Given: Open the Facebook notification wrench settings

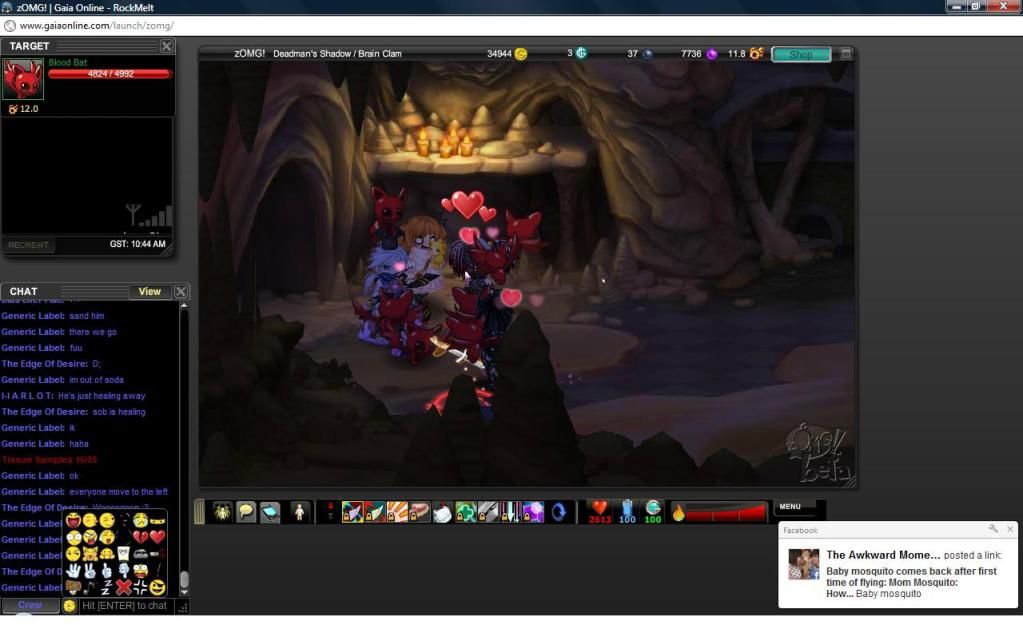Looking at the screenshot, I should 993,529.
